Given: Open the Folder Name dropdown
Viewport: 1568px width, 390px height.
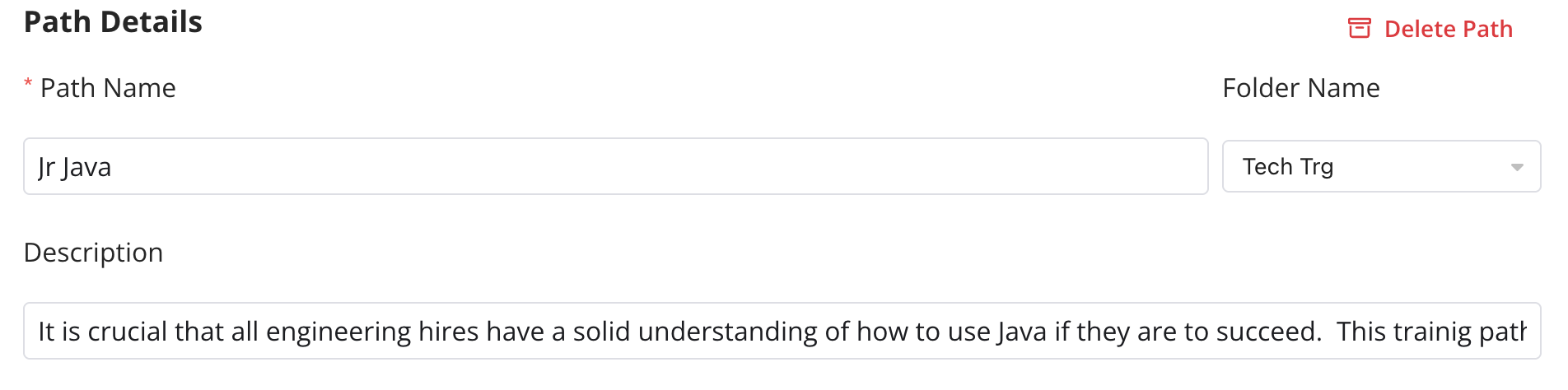Looking at the screenshot, I should tap(1381, 166).
